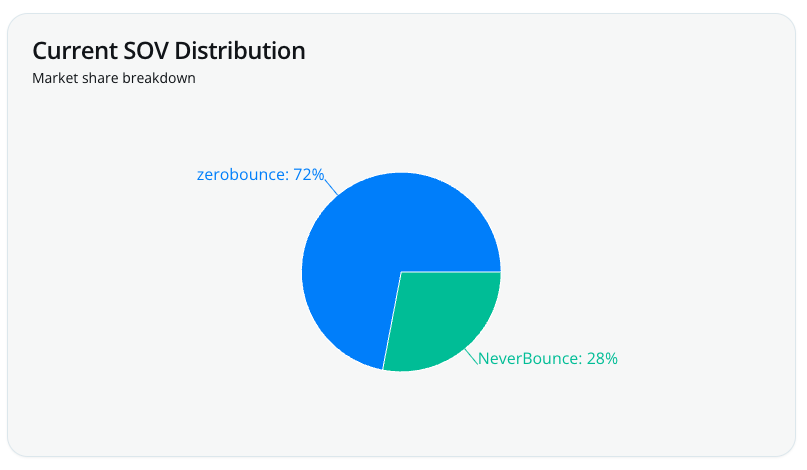
Task: Click the 'Current SOV Distribution' heading
Action: click(x=169, y=50)
